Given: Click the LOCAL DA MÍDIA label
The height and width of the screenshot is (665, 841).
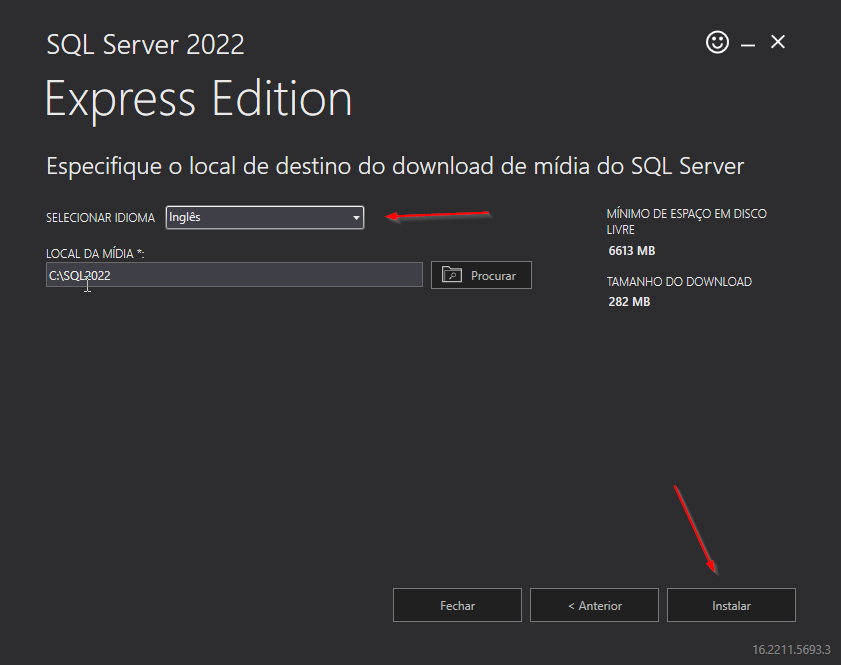Looking at the screenshot, I should 95,253.
